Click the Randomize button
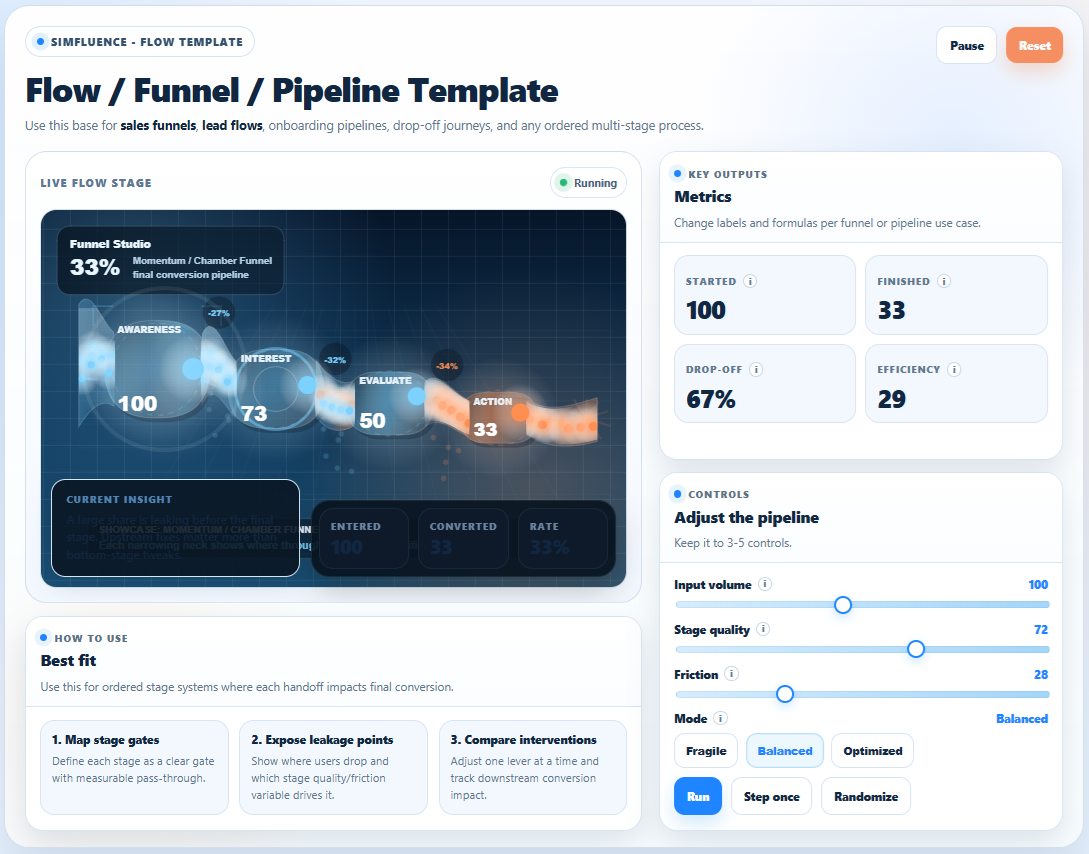1089x854 pixels. [865, 796]
